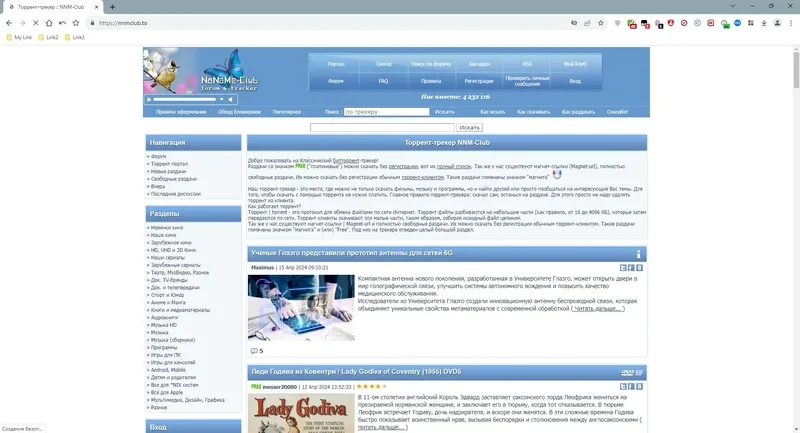Open the extensions puzzle menu icon

point(751,23)
